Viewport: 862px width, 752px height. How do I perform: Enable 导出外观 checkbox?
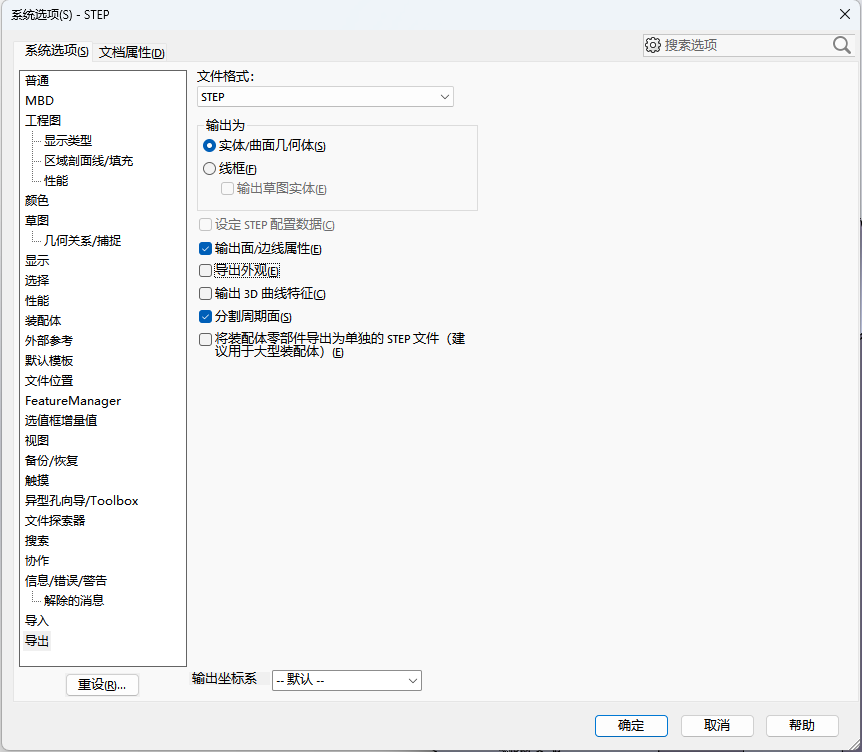click(205, 270)
